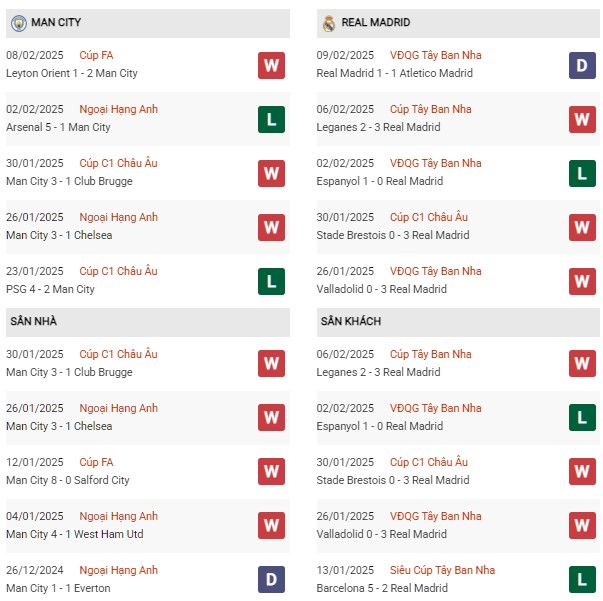Select the REAL MADRID header title
Viewport: 603px width, 601px height.
coord(376,22)
